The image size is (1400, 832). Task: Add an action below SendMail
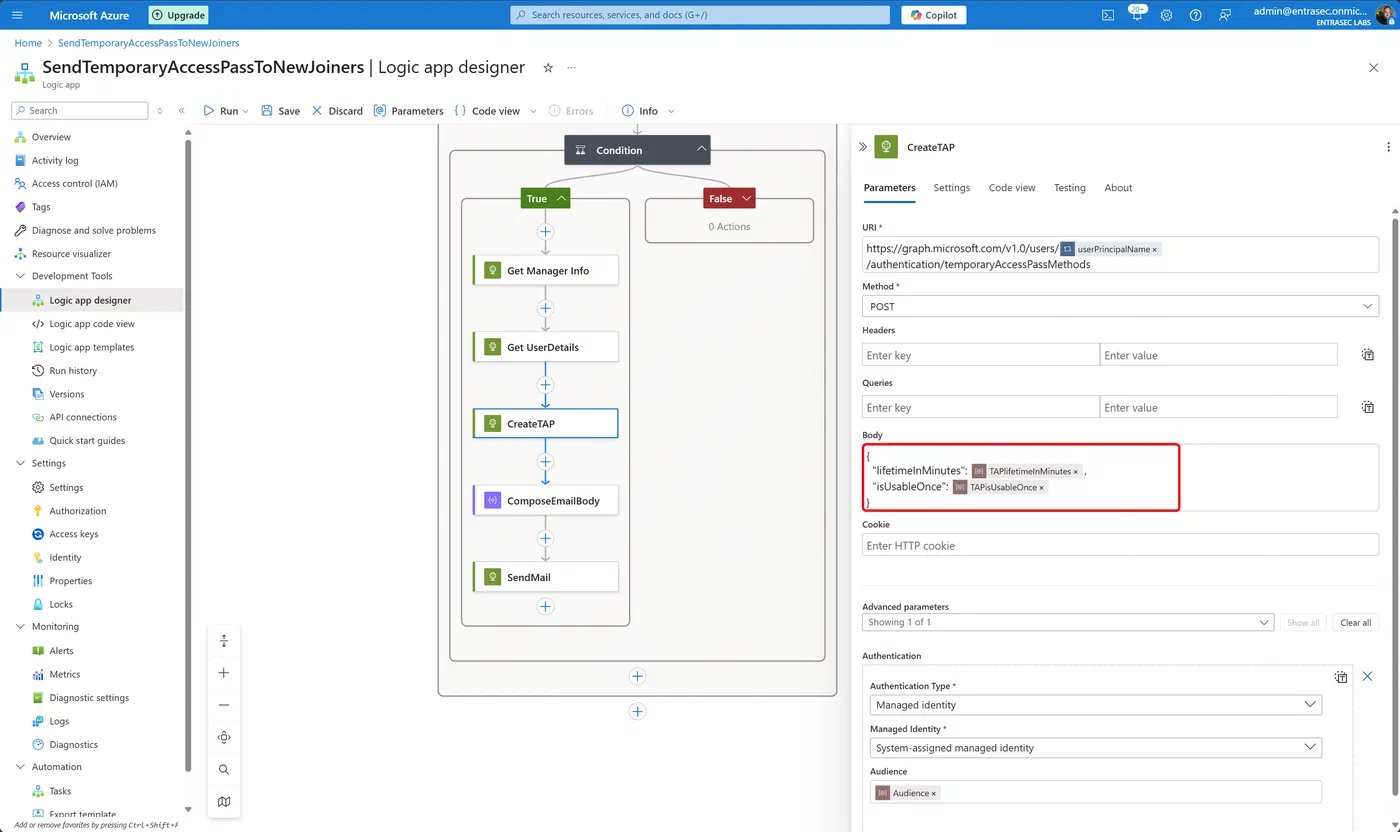tap(545, 606)
